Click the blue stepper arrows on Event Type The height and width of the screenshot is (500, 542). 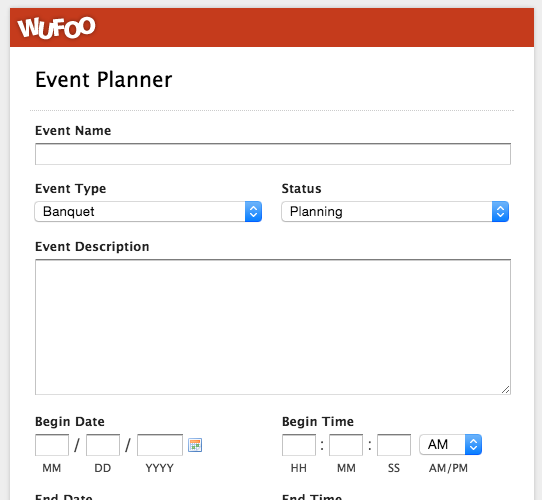pyautogui.click(x=253, y=211)
